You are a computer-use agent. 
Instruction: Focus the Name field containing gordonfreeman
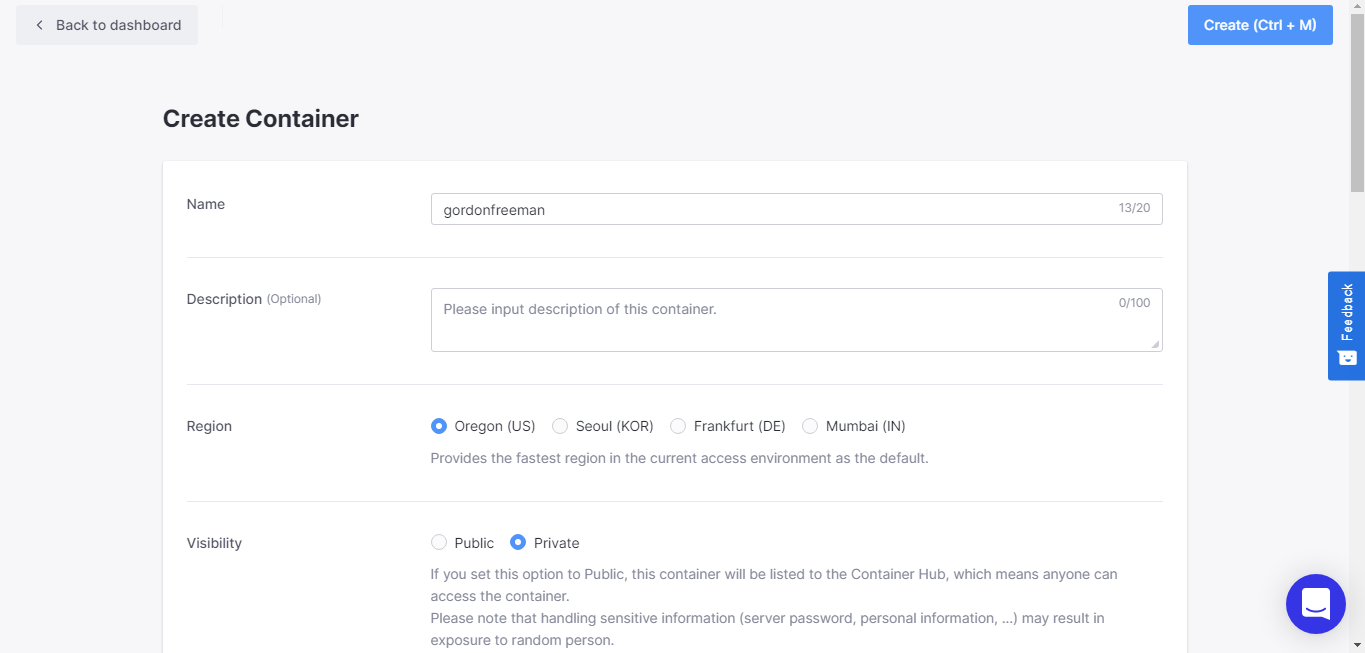point(770,210)
